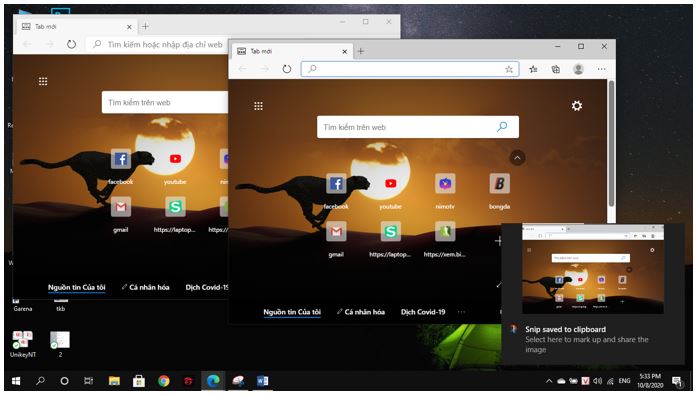The width and height of the screenshot is (697, 396).
Task: Click the refresh button in the back Edge window
Action: point(71,44)
